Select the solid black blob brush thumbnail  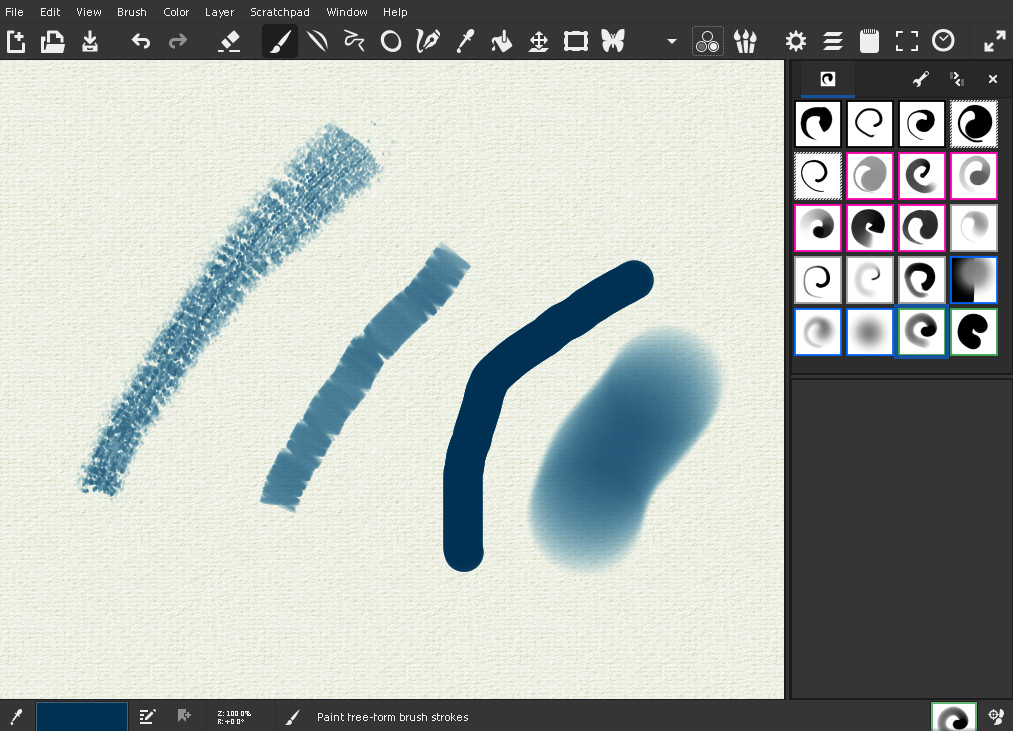(x=973, y=331)
